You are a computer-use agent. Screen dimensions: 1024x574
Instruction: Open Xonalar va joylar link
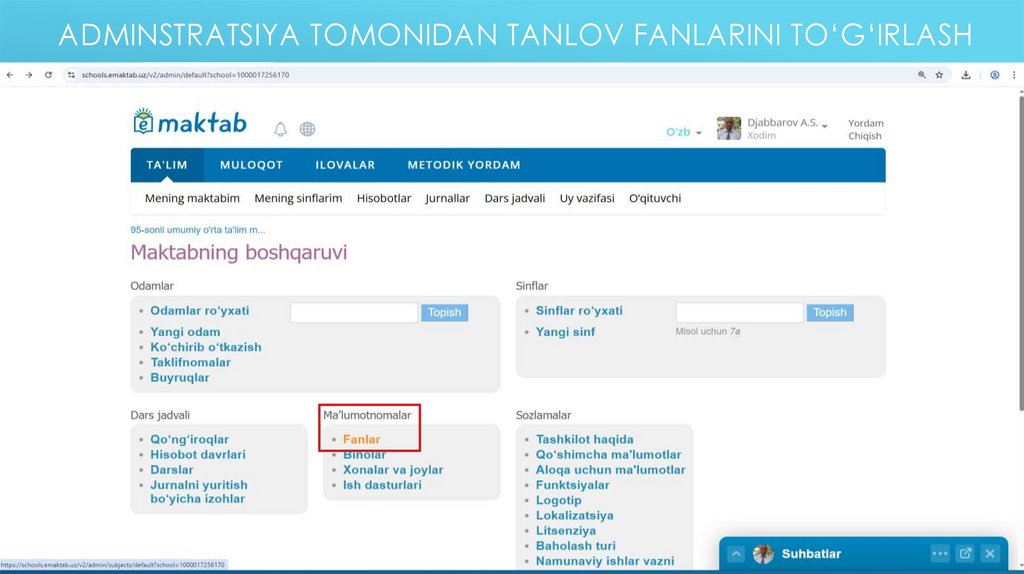tap(393, 470)
